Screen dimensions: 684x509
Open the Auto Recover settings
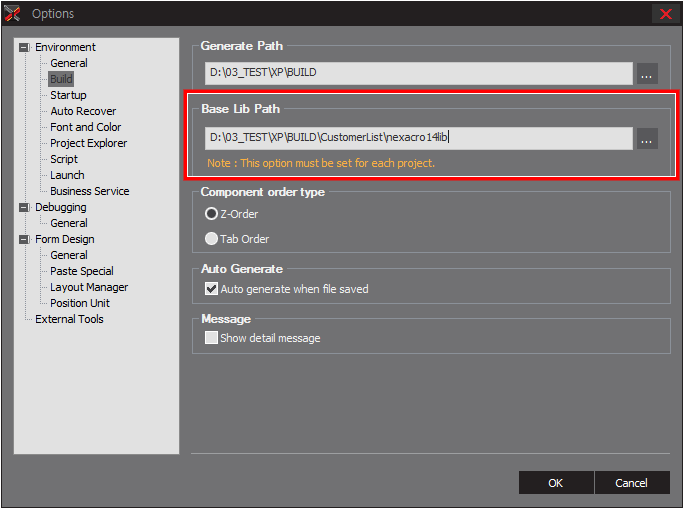click(x=83, y=111)
